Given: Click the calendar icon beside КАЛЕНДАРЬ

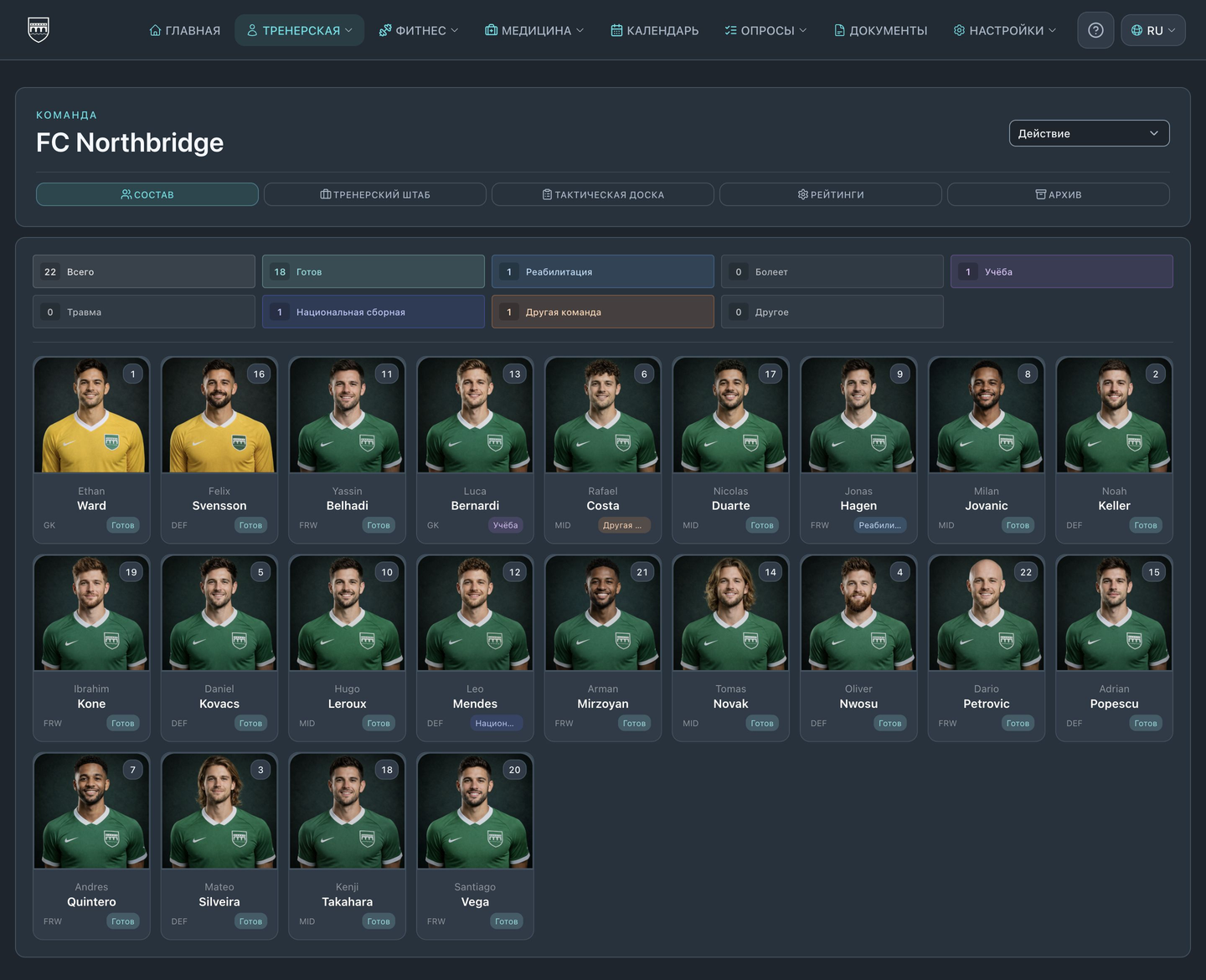Looking at the screenshot, I should [616, 30].
